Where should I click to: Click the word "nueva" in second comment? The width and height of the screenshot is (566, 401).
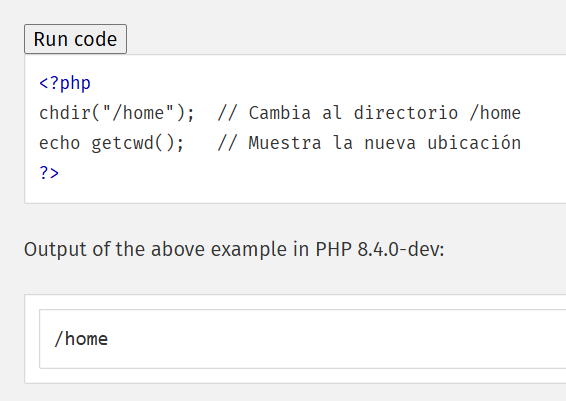(390, 144)
